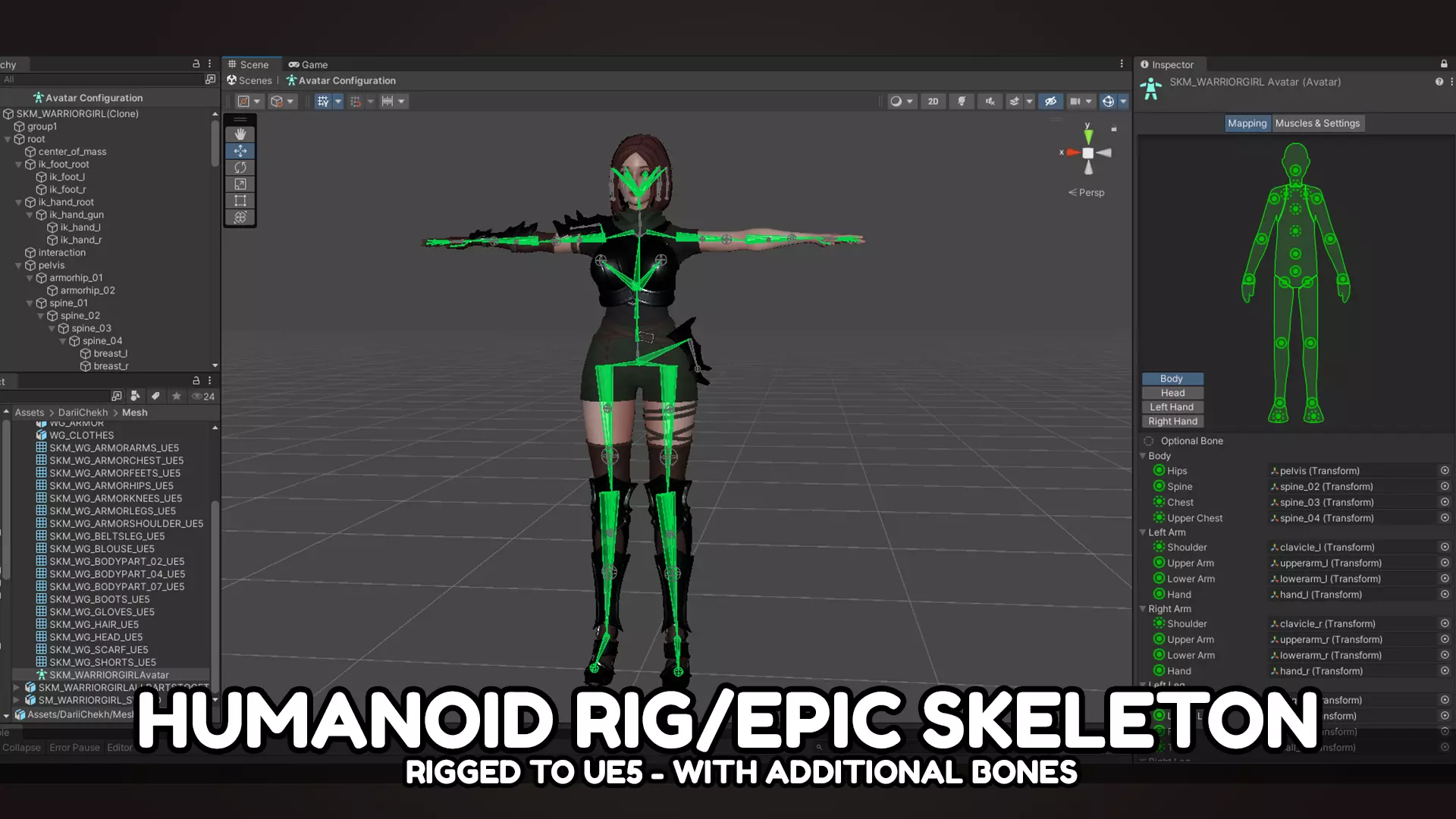Open the Muscles & Settings tab
The image size is (1456, 819).
click(x=1317, y=123)
